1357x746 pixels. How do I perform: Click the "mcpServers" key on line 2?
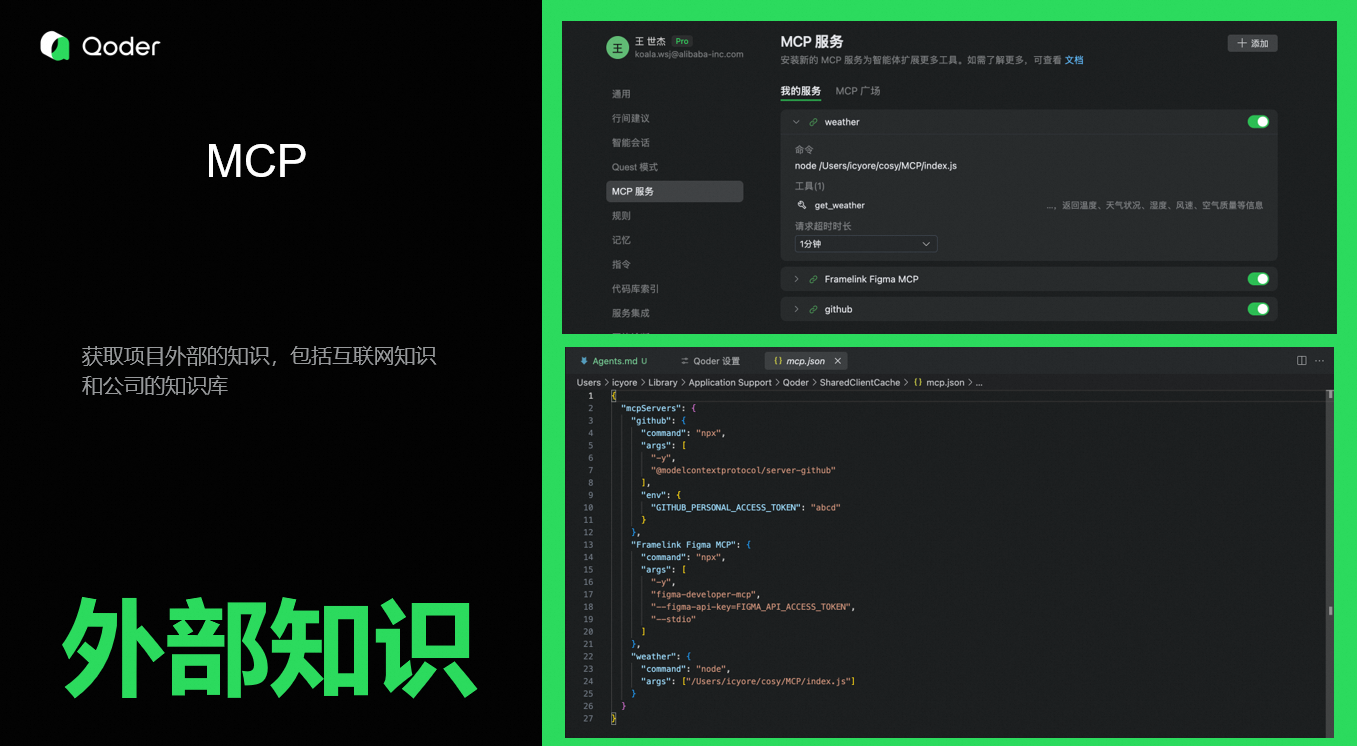click(x=653, y=408)
